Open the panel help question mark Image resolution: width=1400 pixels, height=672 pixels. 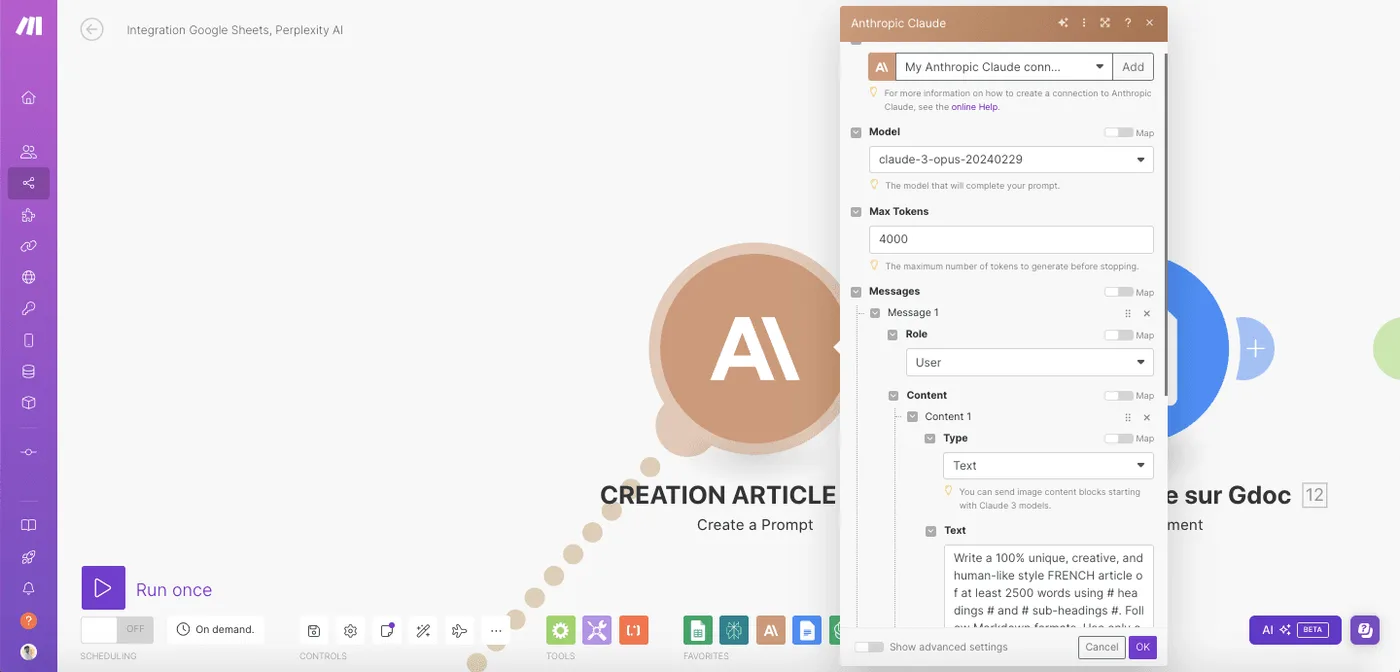[1128, 23]
